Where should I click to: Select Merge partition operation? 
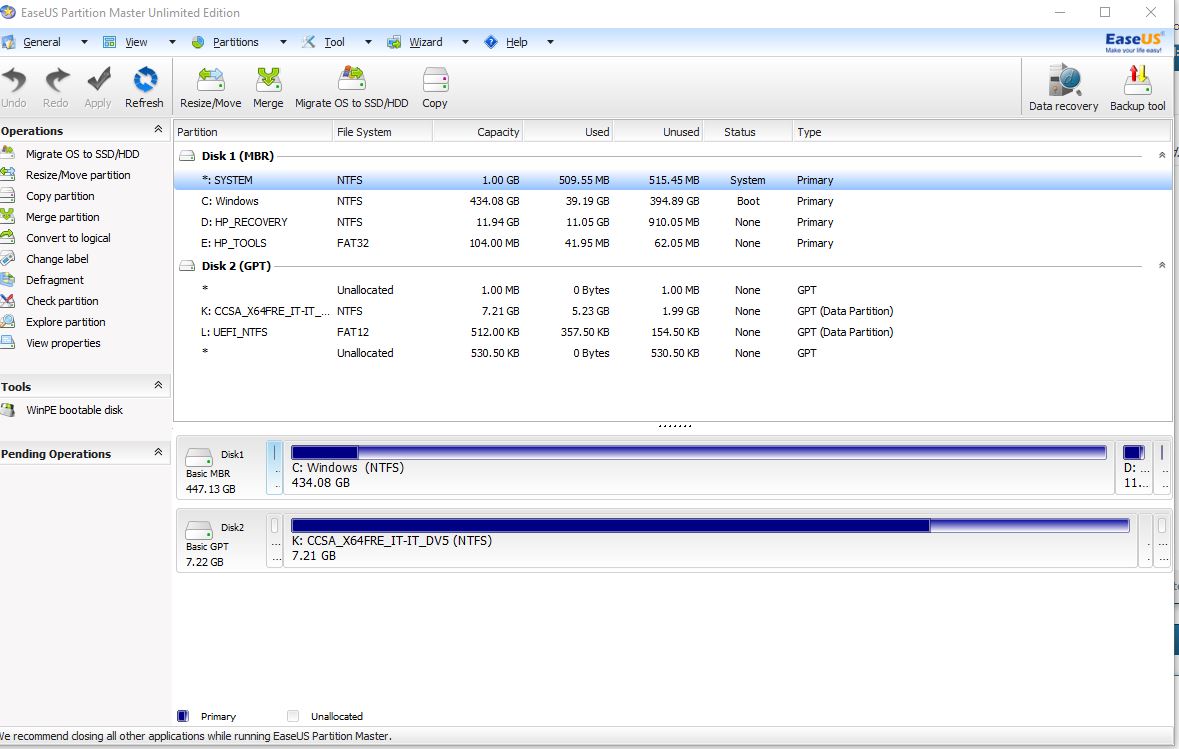pyautogui.click(x=62, y=217)
